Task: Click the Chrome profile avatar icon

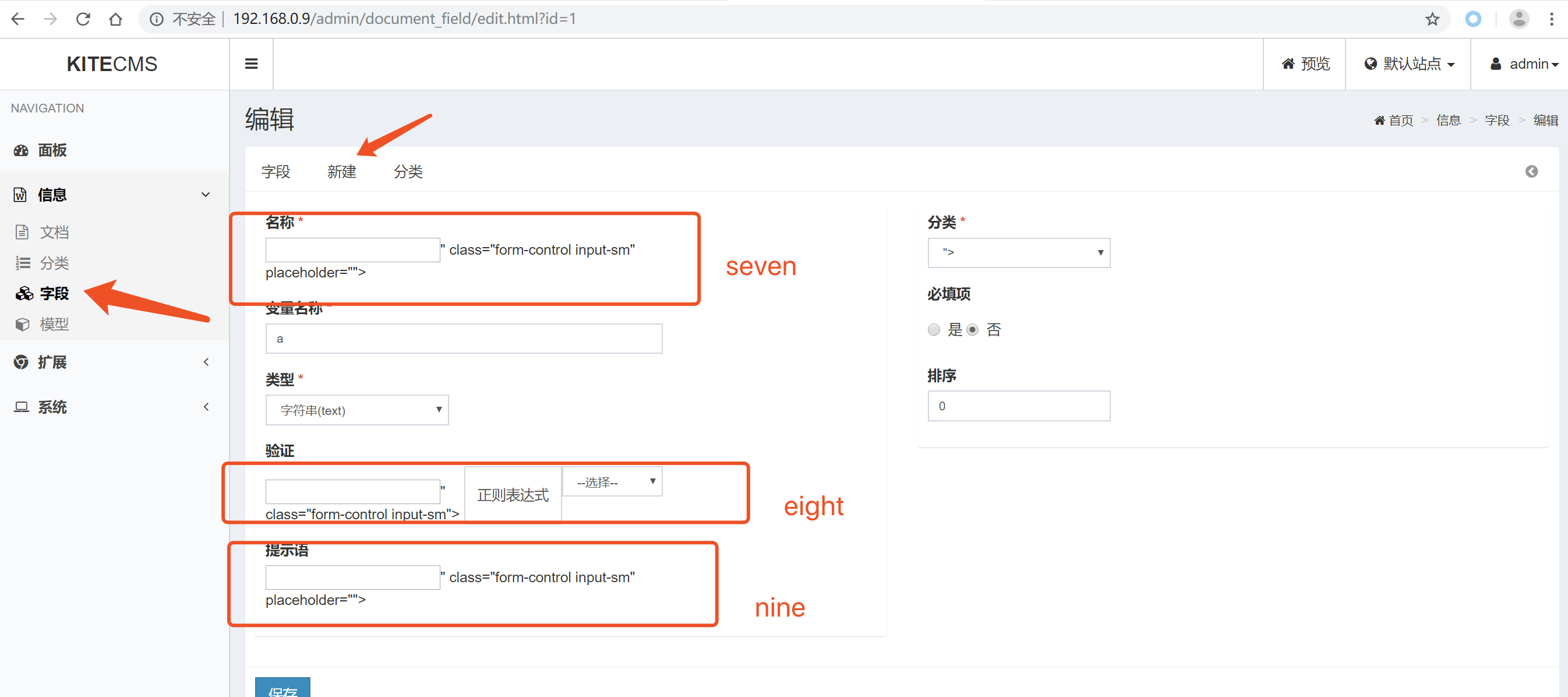Action: click(x=1518, y=19)
